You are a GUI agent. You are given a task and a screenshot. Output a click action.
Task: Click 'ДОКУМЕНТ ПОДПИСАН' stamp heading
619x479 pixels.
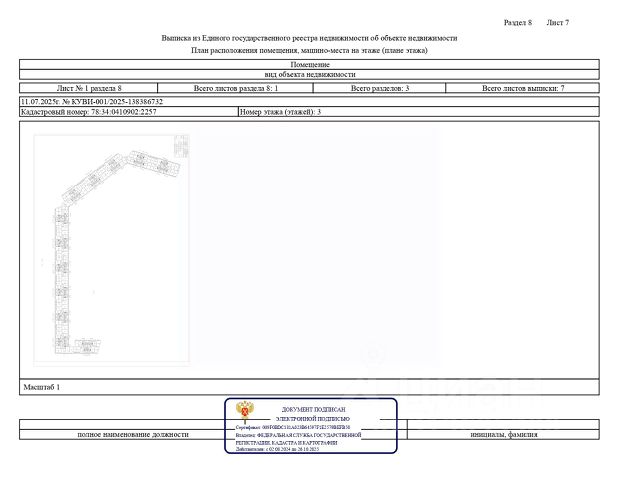tap(313, 409)
